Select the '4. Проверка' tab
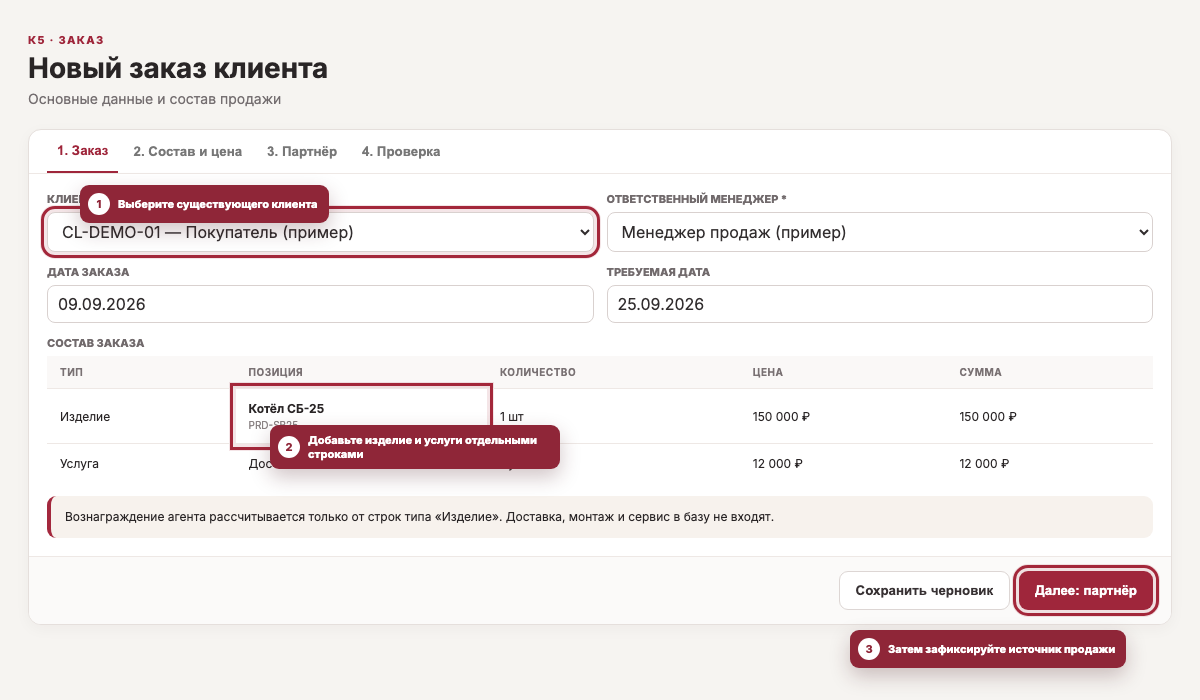 pyautogui.click(x=401, y=151)
